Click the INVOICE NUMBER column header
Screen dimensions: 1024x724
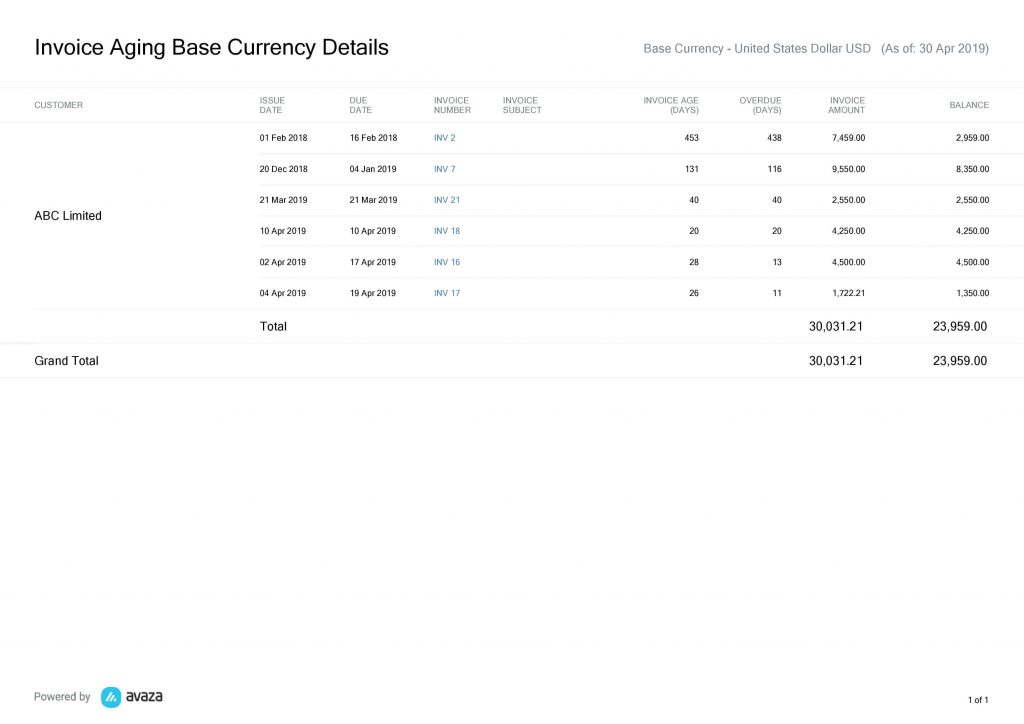pos(452,105)
